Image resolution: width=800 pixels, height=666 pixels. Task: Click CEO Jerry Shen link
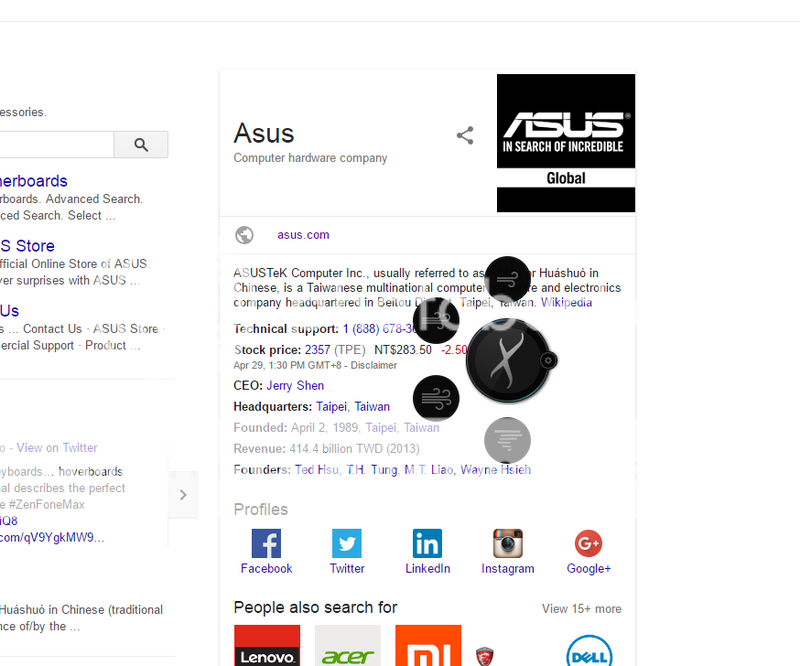tap(295, 385)
